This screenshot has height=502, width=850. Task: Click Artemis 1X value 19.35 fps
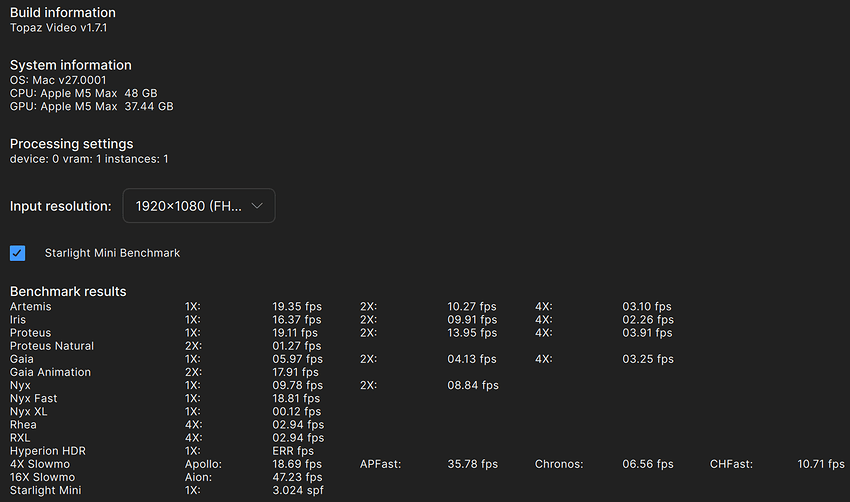pyautogui.click(x=297, y=306)
